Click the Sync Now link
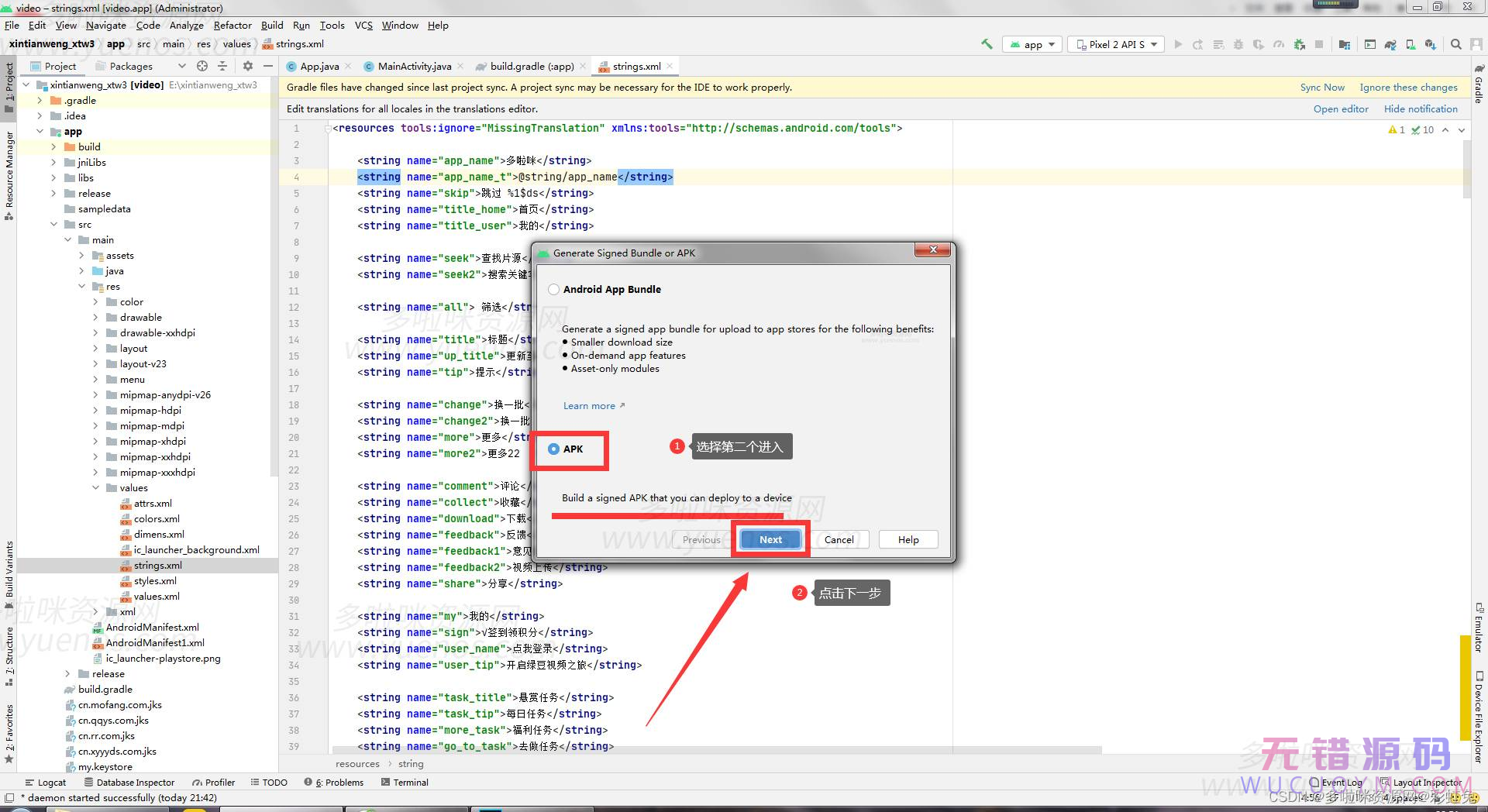 [1322, 88]
